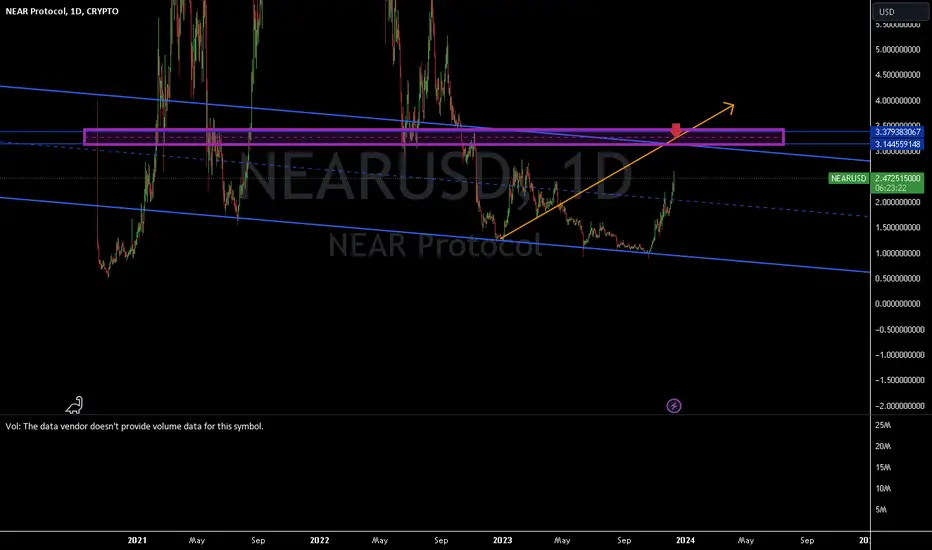Select the blue price label 3.144559148
Screen dimensions: 932x550
(x=898, y=144)
